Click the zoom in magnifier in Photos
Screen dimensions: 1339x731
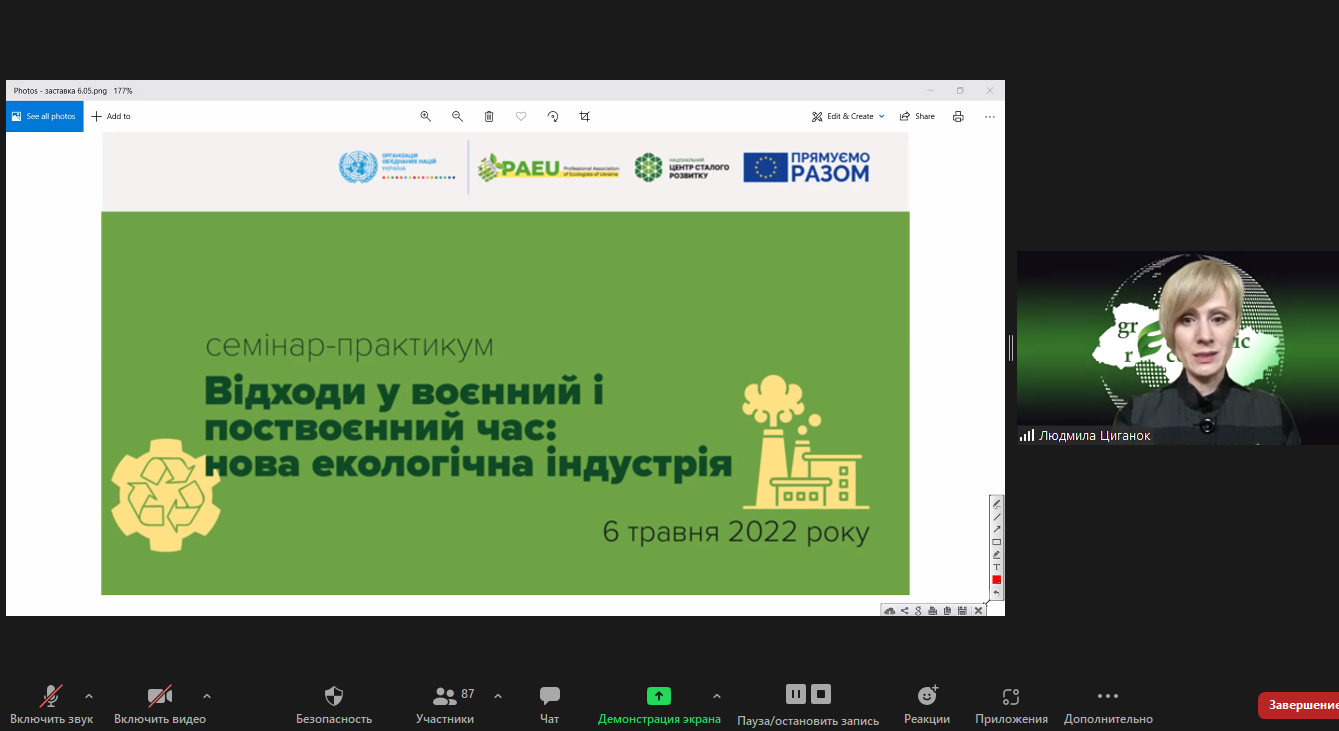click(425, 116)
